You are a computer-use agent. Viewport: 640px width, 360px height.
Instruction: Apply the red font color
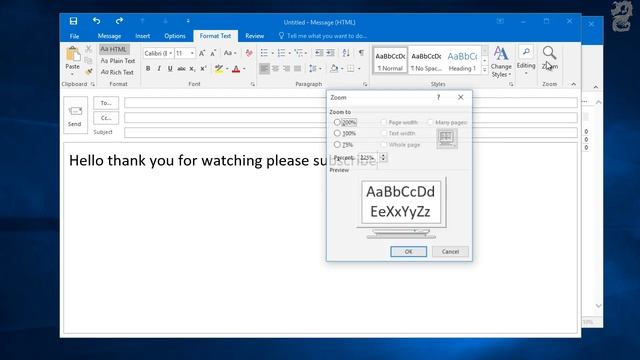pos(236,69)
